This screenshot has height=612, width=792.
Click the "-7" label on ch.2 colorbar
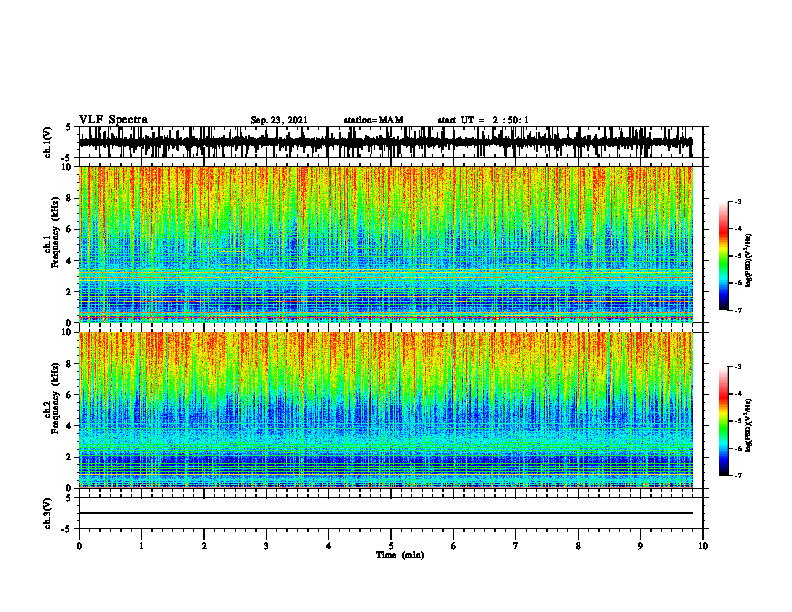click(x=738, y=475)
